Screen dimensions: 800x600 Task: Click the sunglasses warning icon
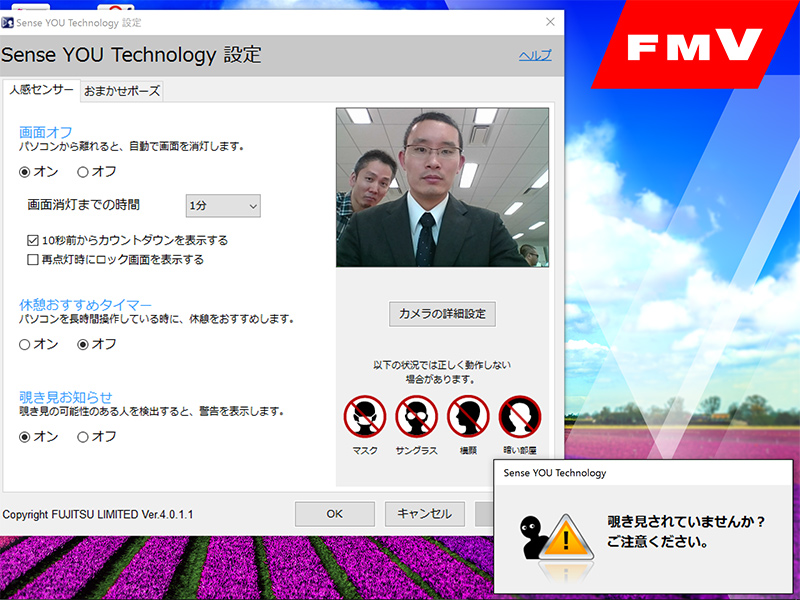(416, 417)
